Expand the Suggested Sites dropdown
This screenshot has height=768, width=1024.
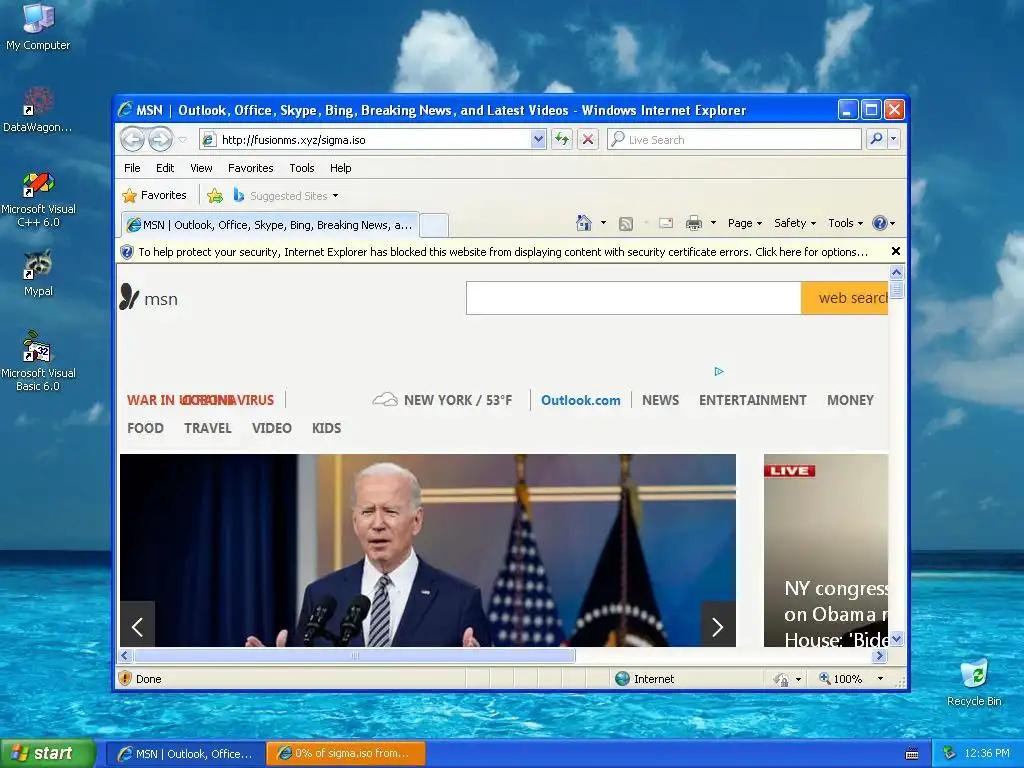(x=336, y=196)
